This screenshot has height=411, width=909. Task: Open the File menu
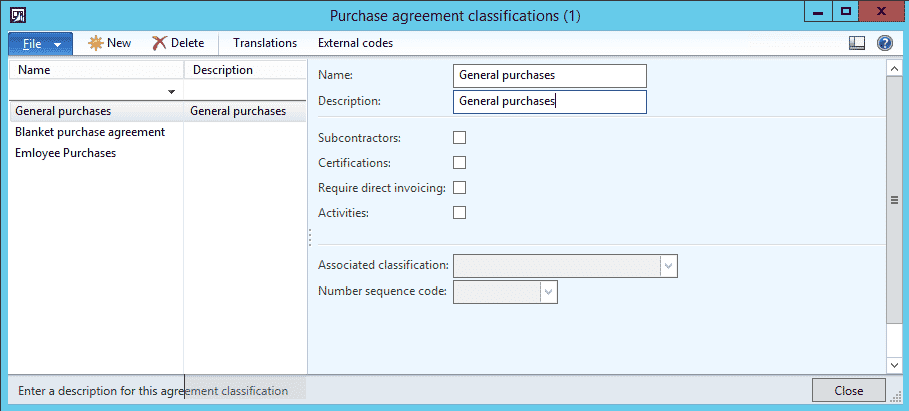[x=41, y=43]
